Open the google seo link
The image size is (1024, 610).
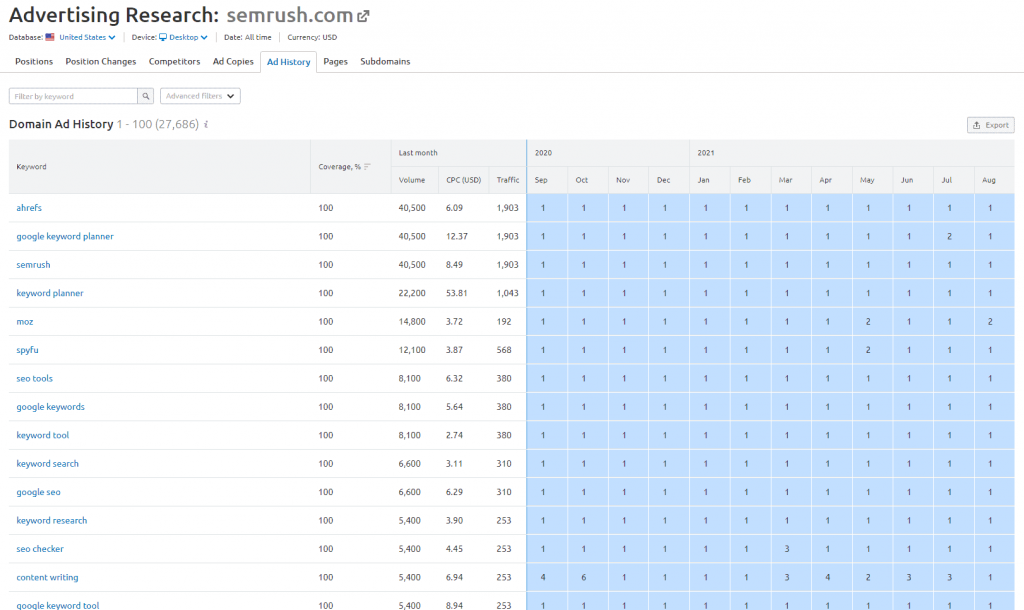(x=39, y=492)
